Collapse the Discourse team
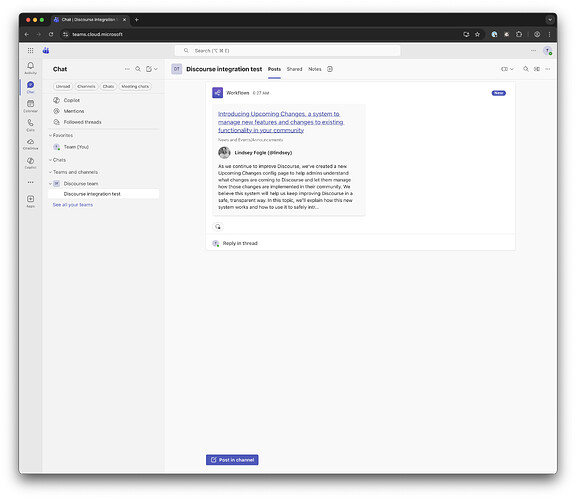The image size is (576, 499). click(x=50, y=183)
